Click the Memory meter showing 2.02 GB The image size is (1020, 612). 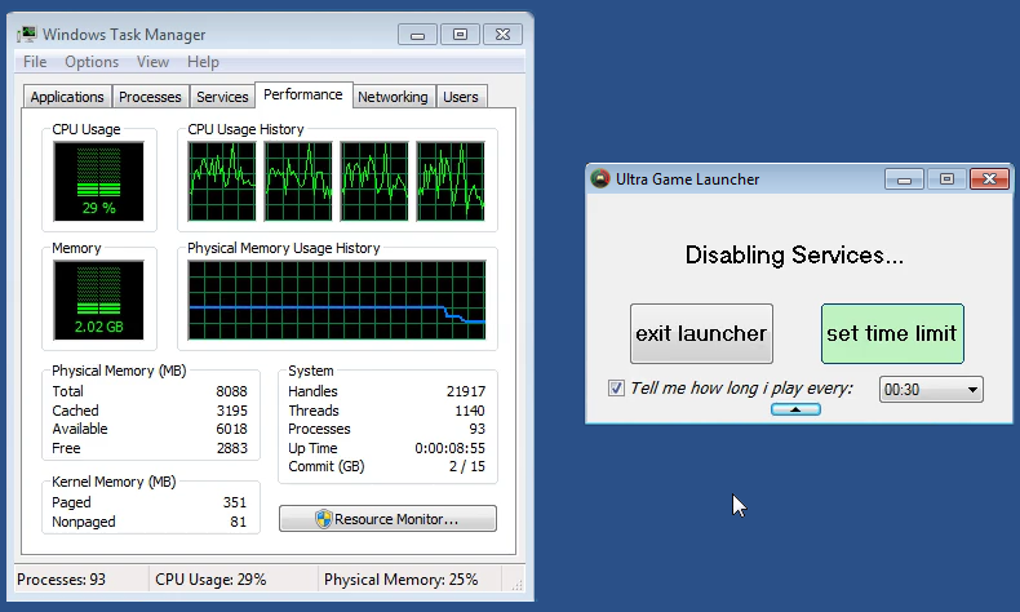[99, 300]
